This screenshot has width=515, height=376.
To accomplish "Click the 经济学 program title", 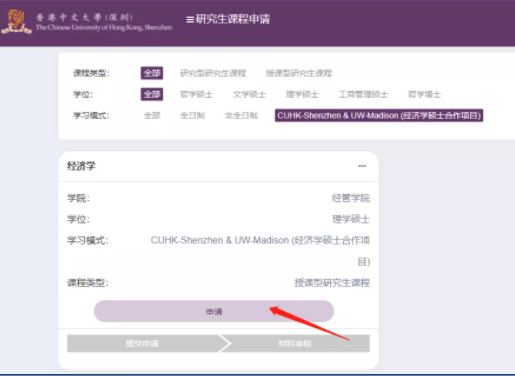I will 81,166.
